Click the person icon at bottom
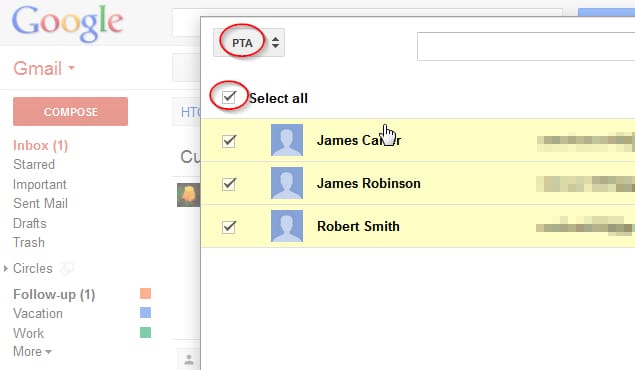The width and height of the screenshot is (635, 370). pos(189,359)
